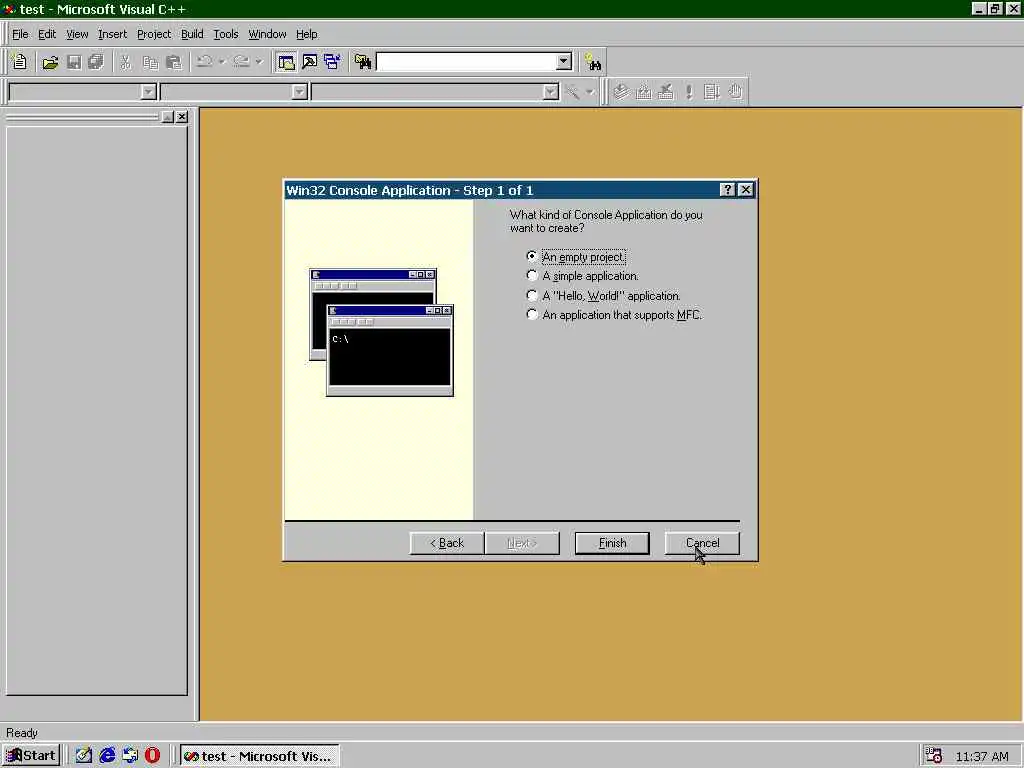Click the Build toolbar icon
Viewport: 1024px width, 768px height.
click(x=644, y=92)
